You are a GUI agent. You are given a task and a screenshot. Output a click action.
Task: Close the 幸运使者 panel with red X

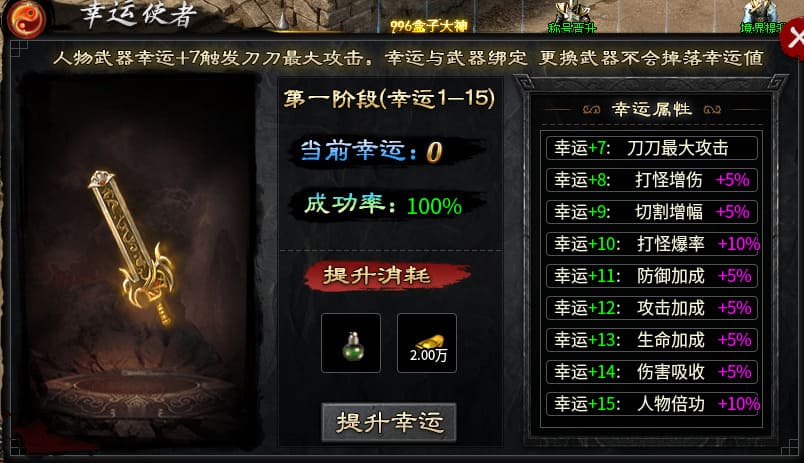(793, 37)
